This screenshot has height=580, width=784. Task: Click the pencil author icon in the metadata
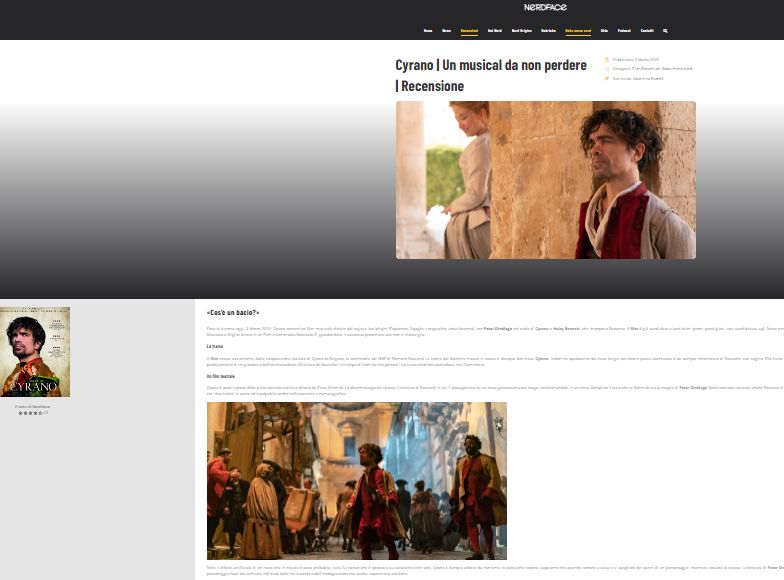607,78
